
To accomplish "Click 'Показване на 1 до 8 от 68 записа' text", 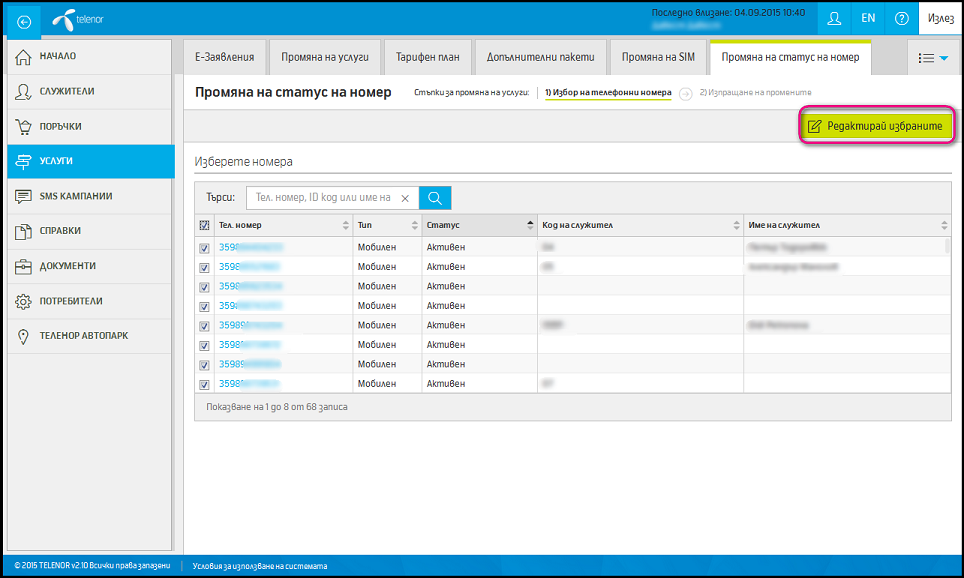I will 277,407.
